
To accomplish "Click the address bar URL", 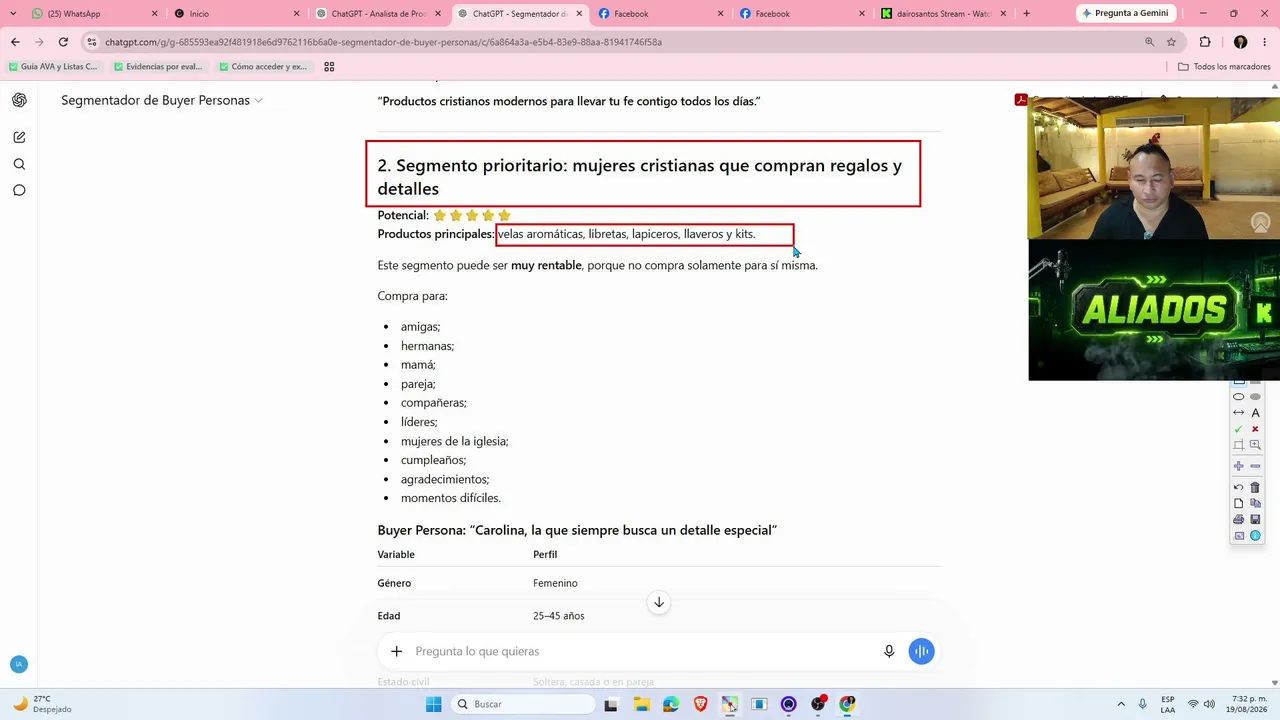I will point(384,42).
